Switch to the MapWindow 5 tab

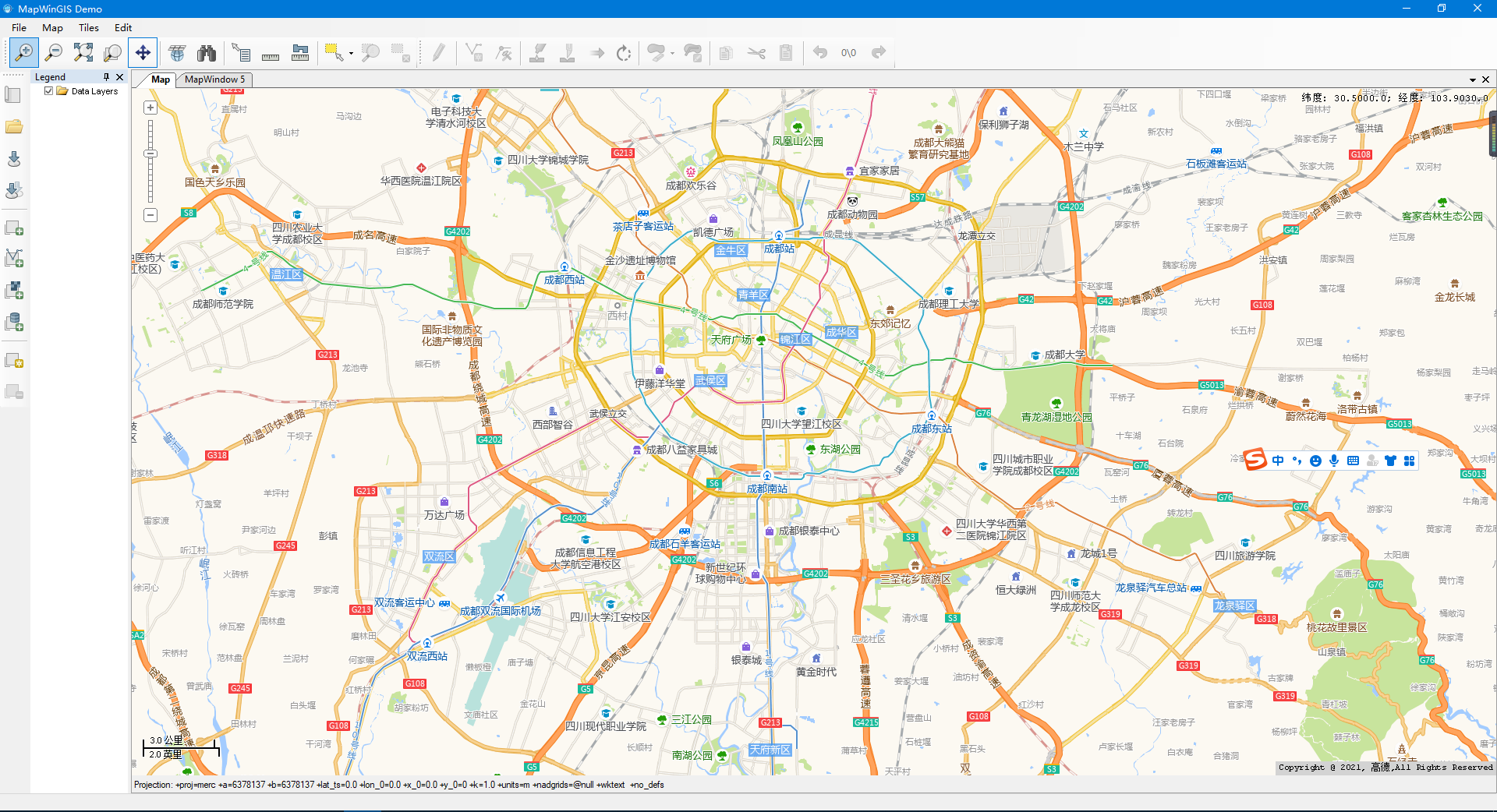point(214,79)
